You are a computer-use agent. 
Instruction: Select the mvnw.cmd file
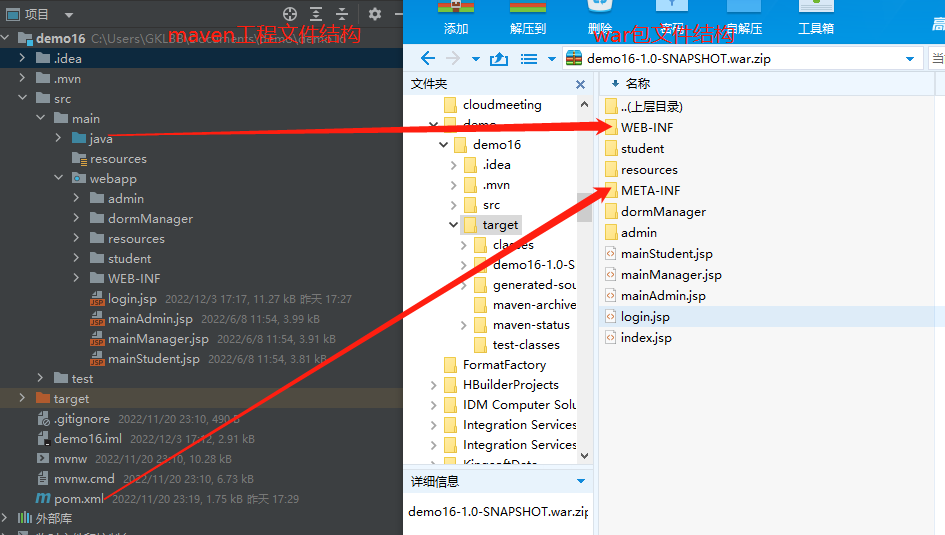click(75, 479)
